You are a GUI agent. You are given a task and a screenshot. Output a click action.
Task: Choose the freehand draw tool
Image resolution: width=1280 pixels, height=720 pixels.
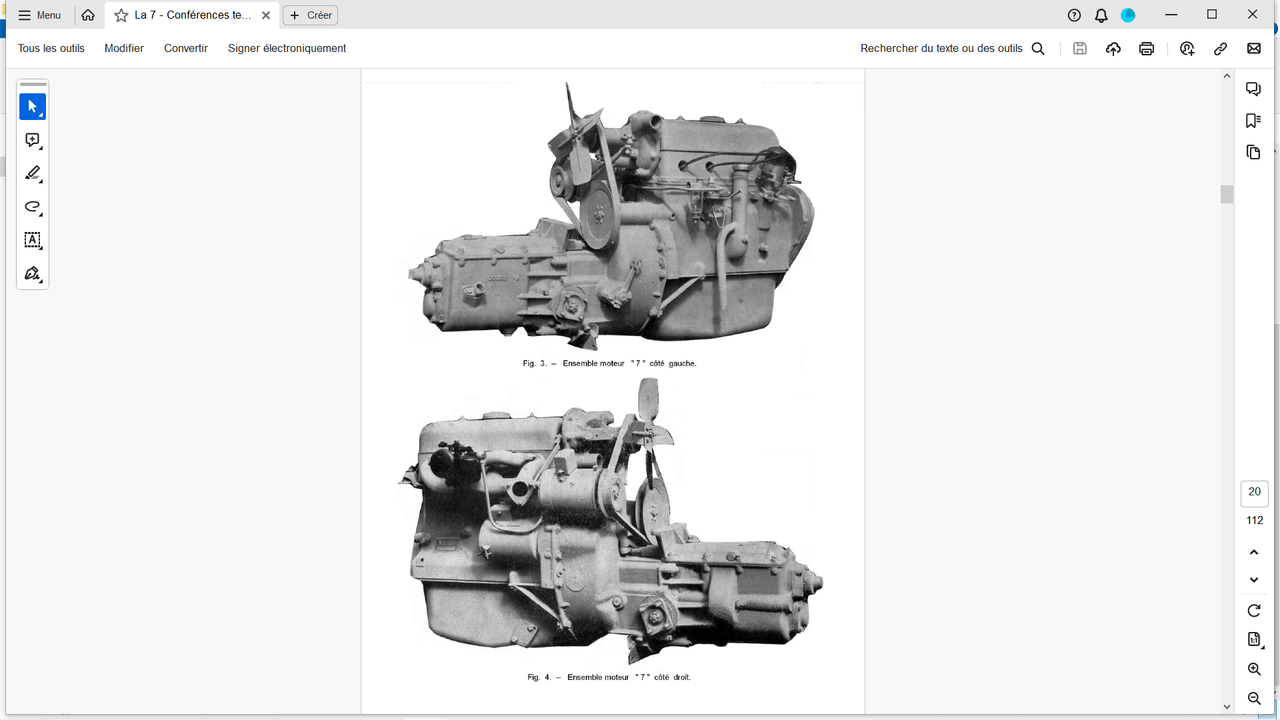tap(32, 207)
